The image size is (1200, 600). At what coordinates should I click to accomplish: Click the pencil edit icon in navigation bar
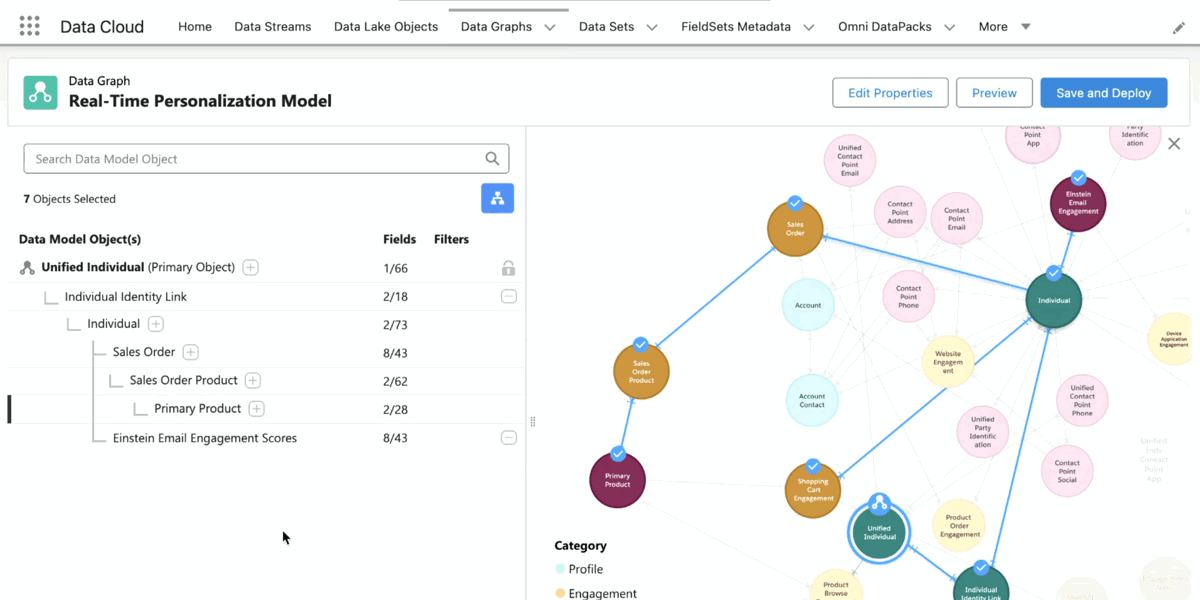pyautogui.click(x=1178, y=28)
